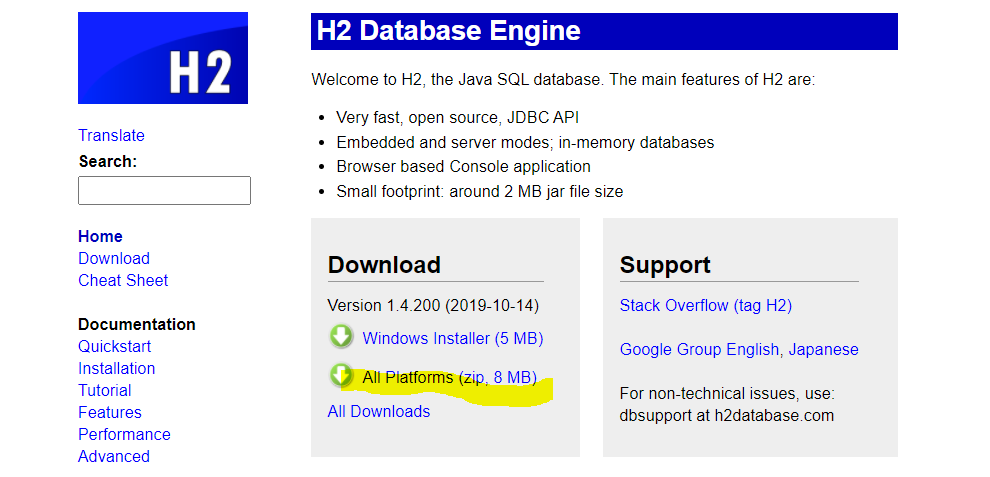The width and height of the screenshot is (990, 477).
Task: Open Stack Overflow (tag H2) link
Action: pos(706,306)
